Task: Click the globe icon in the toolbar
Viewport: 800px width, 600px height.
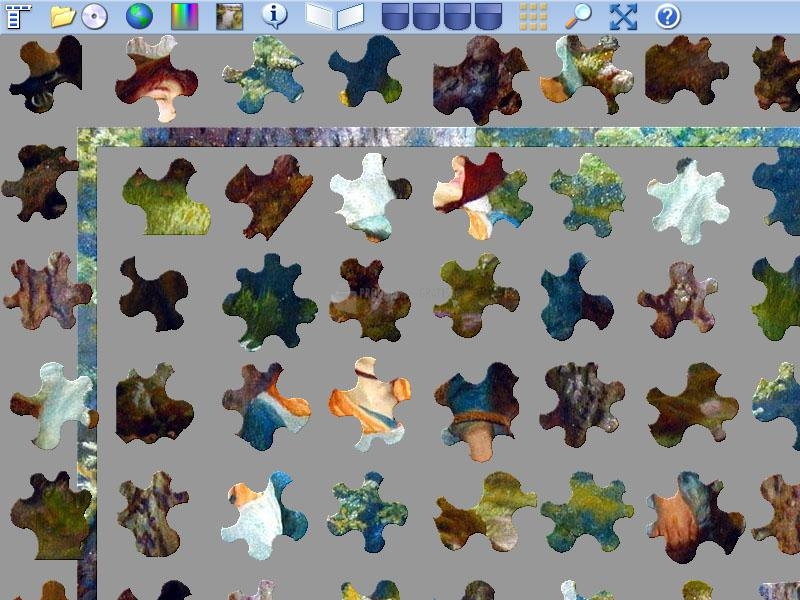Action: point(139,16)
